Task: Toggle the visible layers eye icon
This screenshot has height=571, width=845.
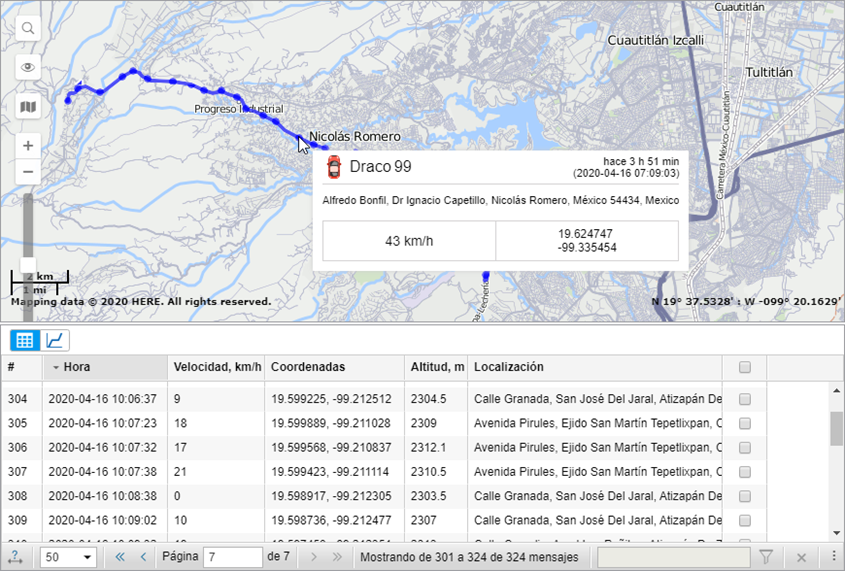Action: tap(28, 67)
